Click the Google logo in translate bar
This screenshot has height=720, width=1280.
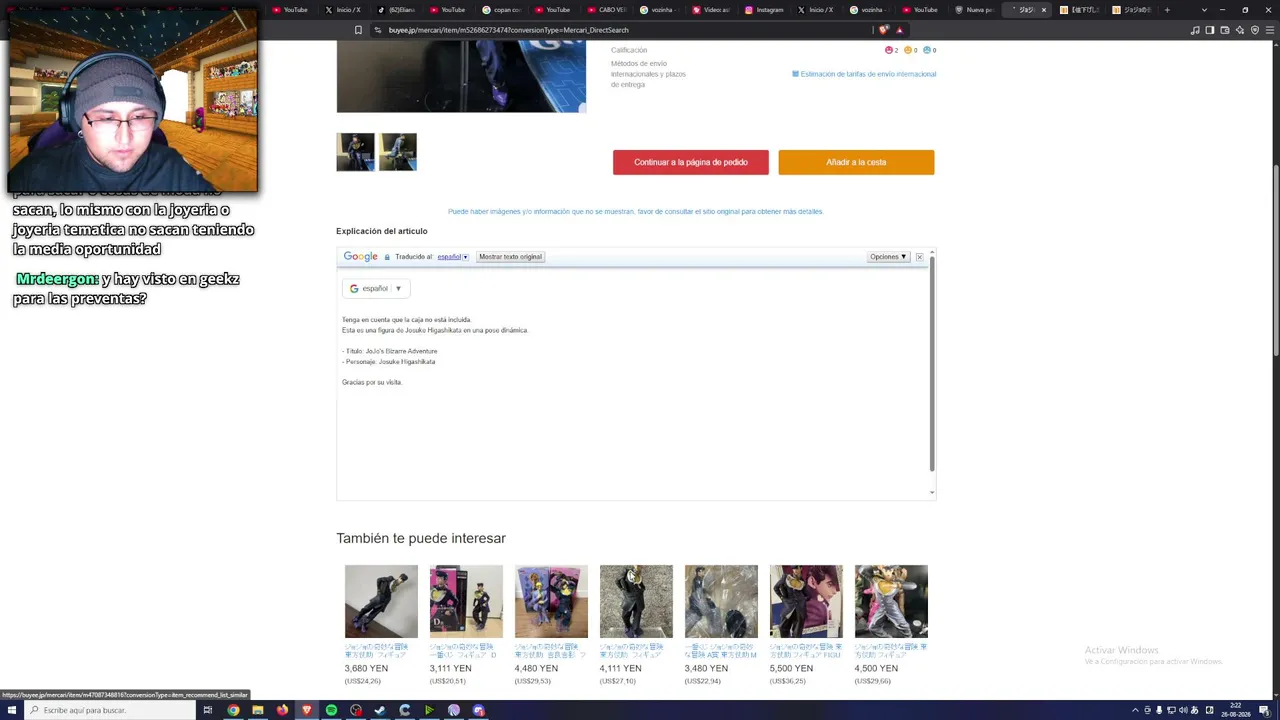(x=361, y=257)
